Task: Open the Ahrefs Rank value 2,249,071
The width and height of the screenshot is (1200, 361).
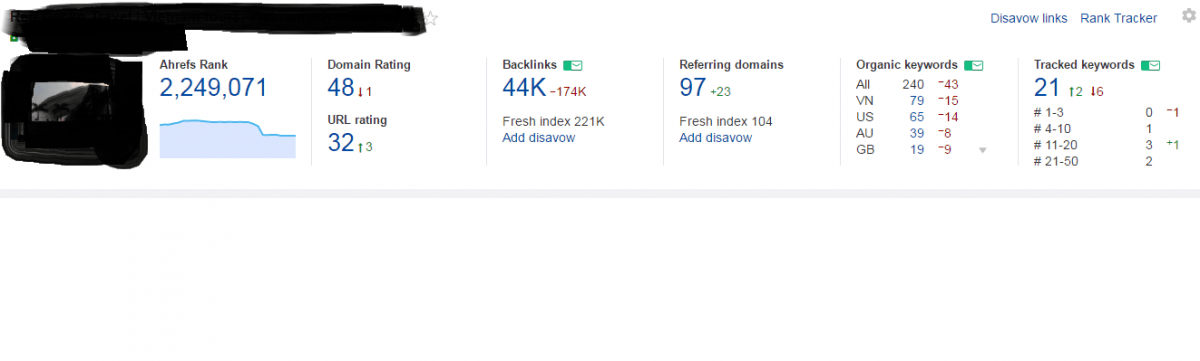Action: coord(214,88)
